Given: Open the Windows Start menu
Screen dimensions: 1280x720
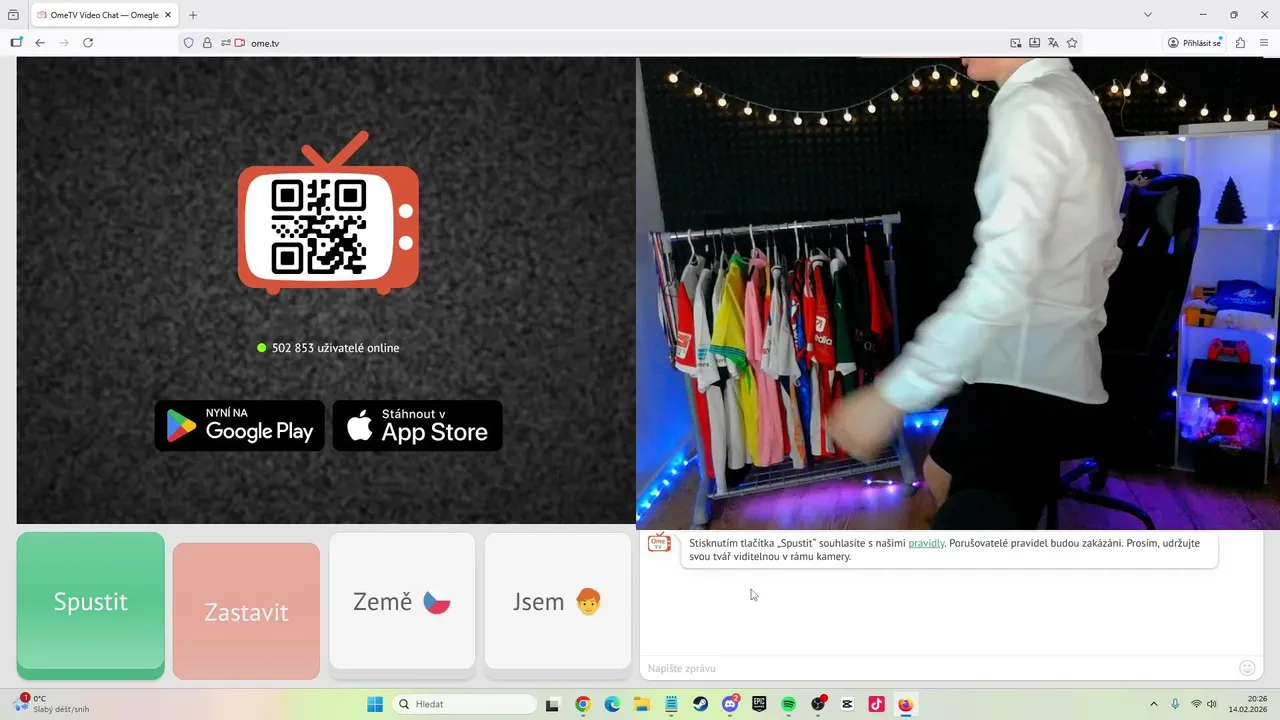Looking at the screenshot, I should click(375, 704).
